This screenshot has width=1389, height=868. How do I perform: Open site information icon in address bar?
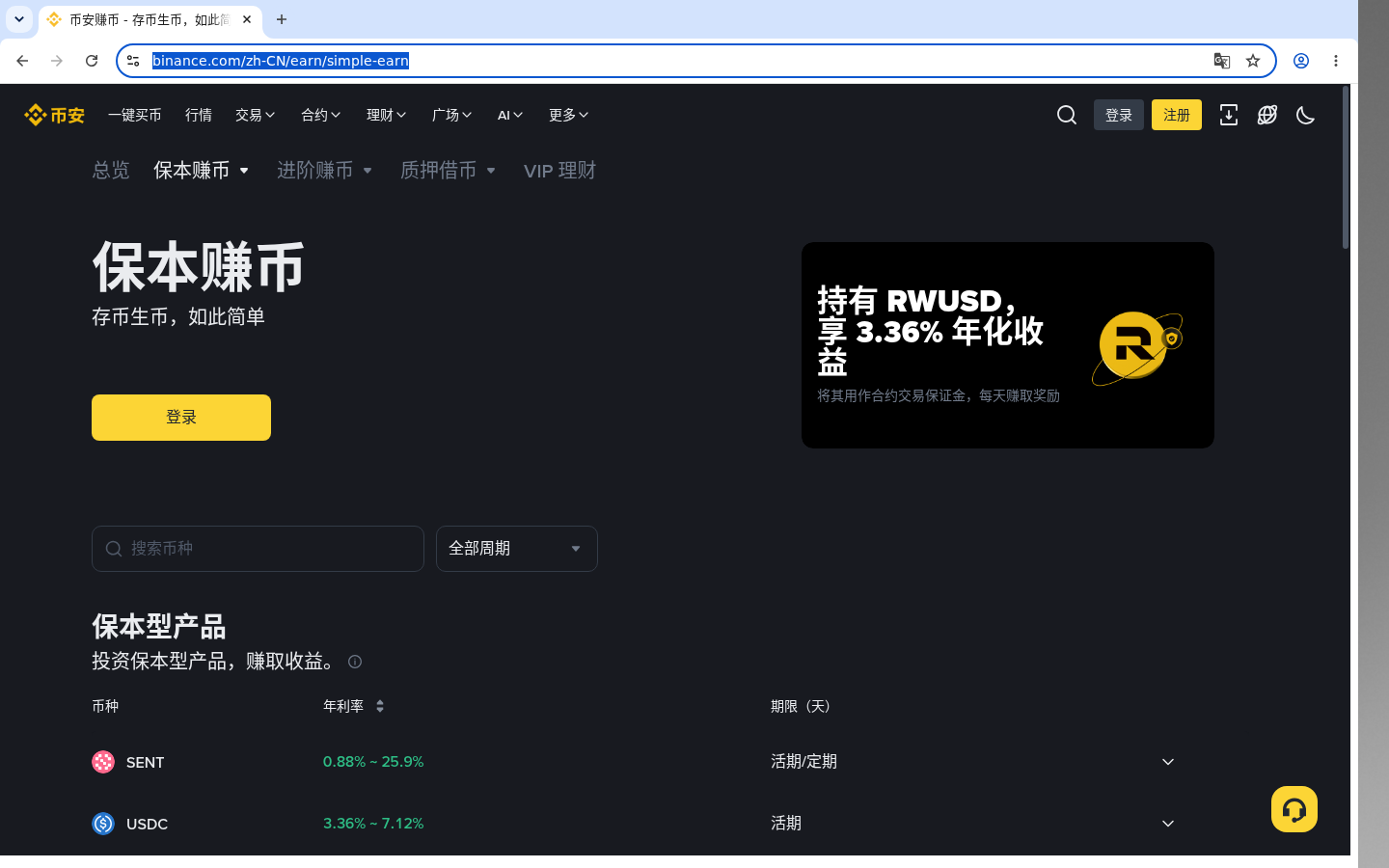[133, 61]
